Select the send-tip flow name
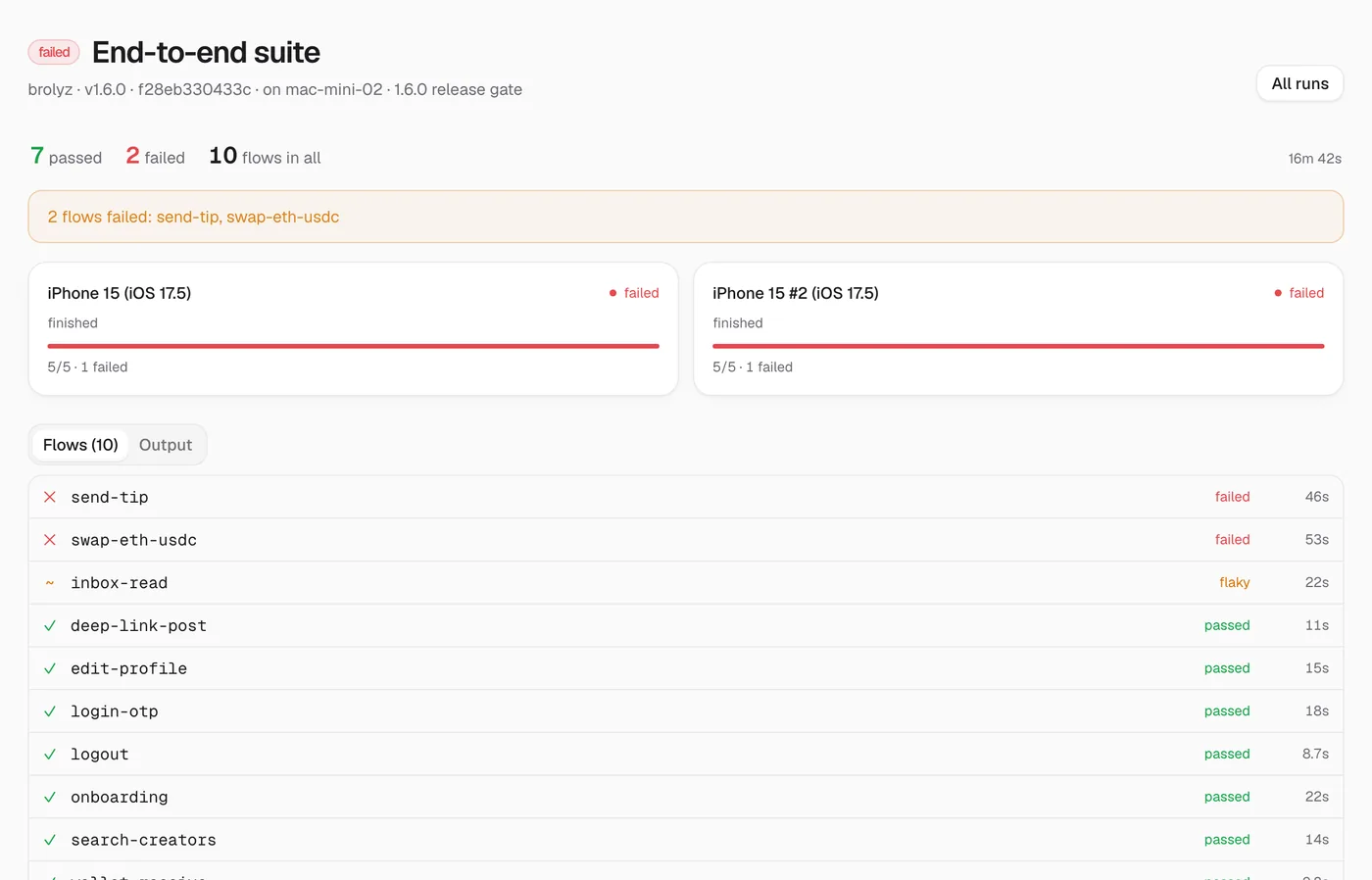Viewport: 1372px width, 880px height. (x=110, y=497)
